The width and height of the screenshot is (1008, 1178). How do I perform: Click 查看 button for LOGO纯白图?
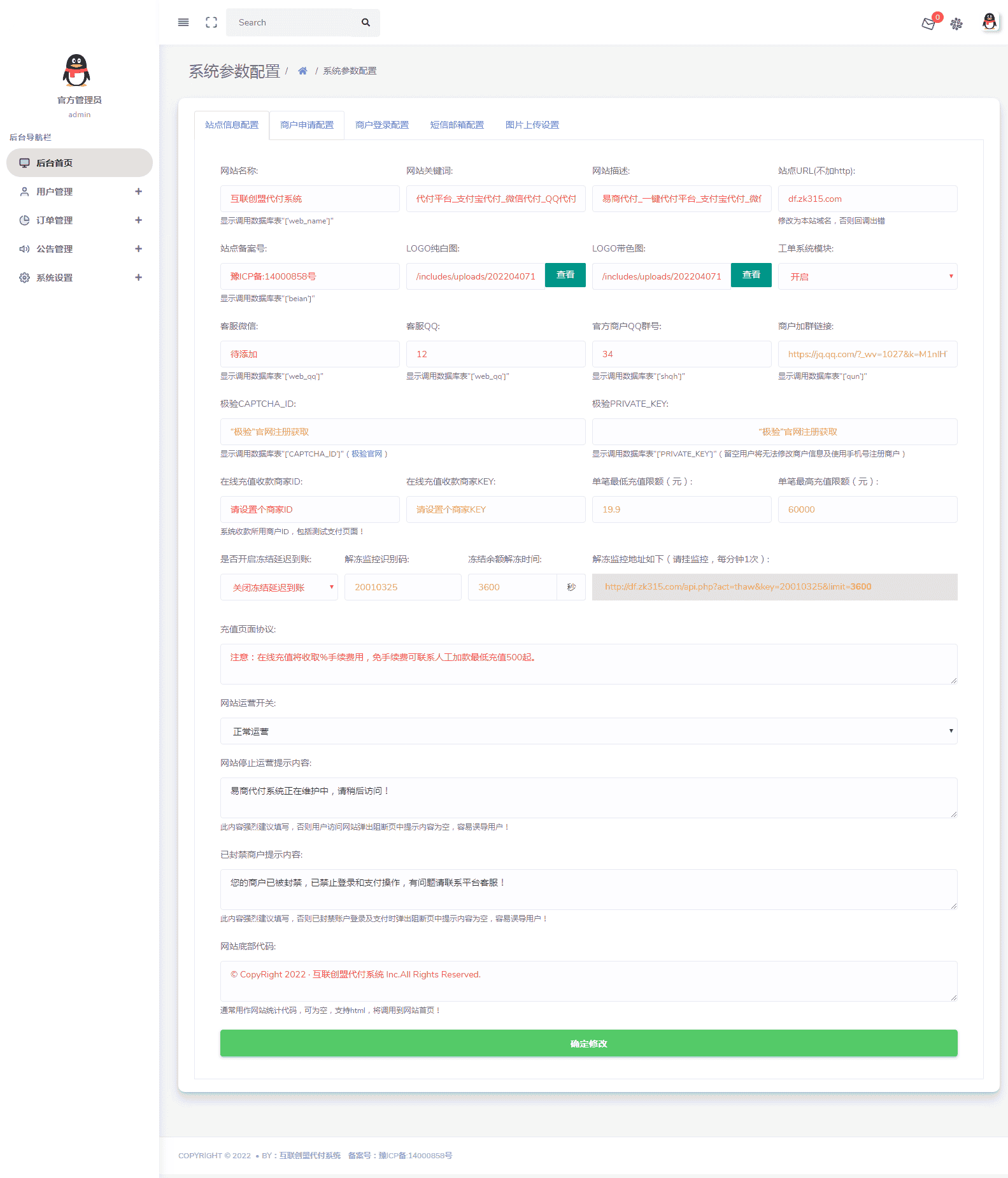(x=565, y=275)
